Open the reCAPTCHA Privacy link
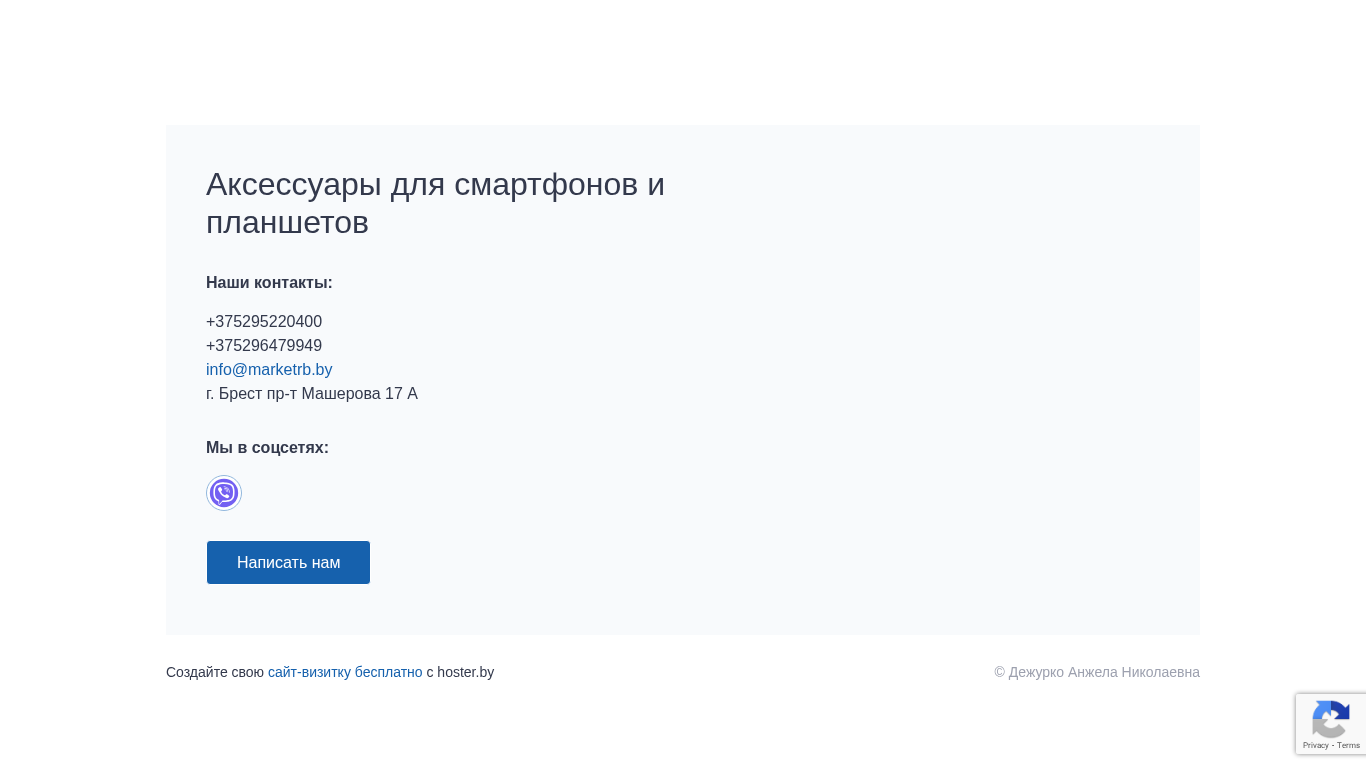The image size is (1366, 768). pos(1315,746)
